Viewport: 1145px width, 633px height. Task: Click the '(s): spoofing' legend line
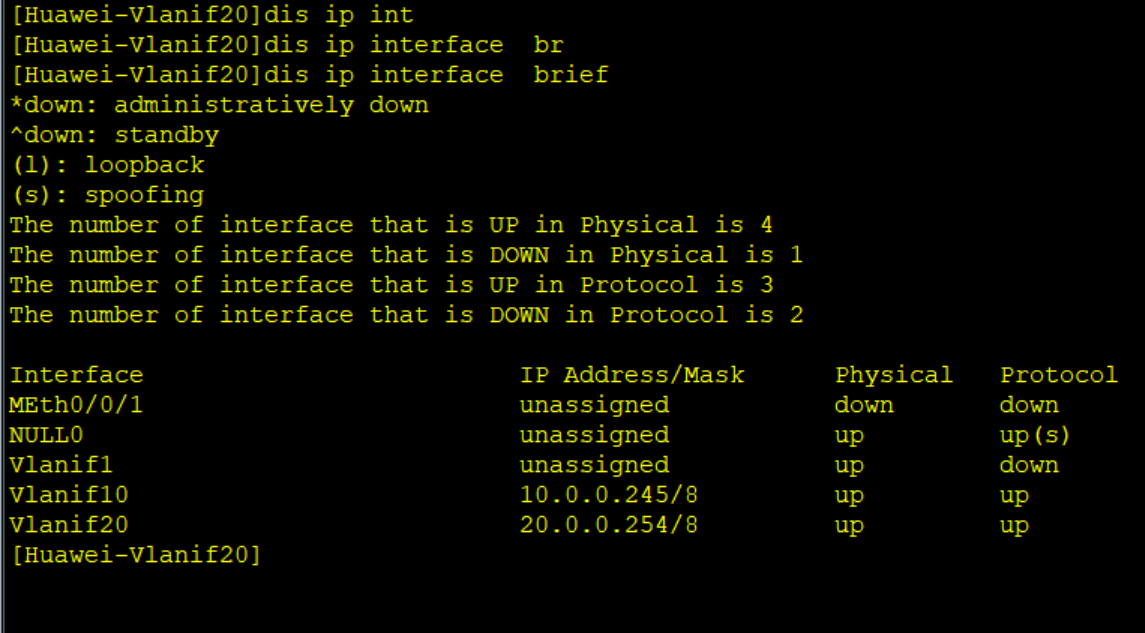[107, 195]
